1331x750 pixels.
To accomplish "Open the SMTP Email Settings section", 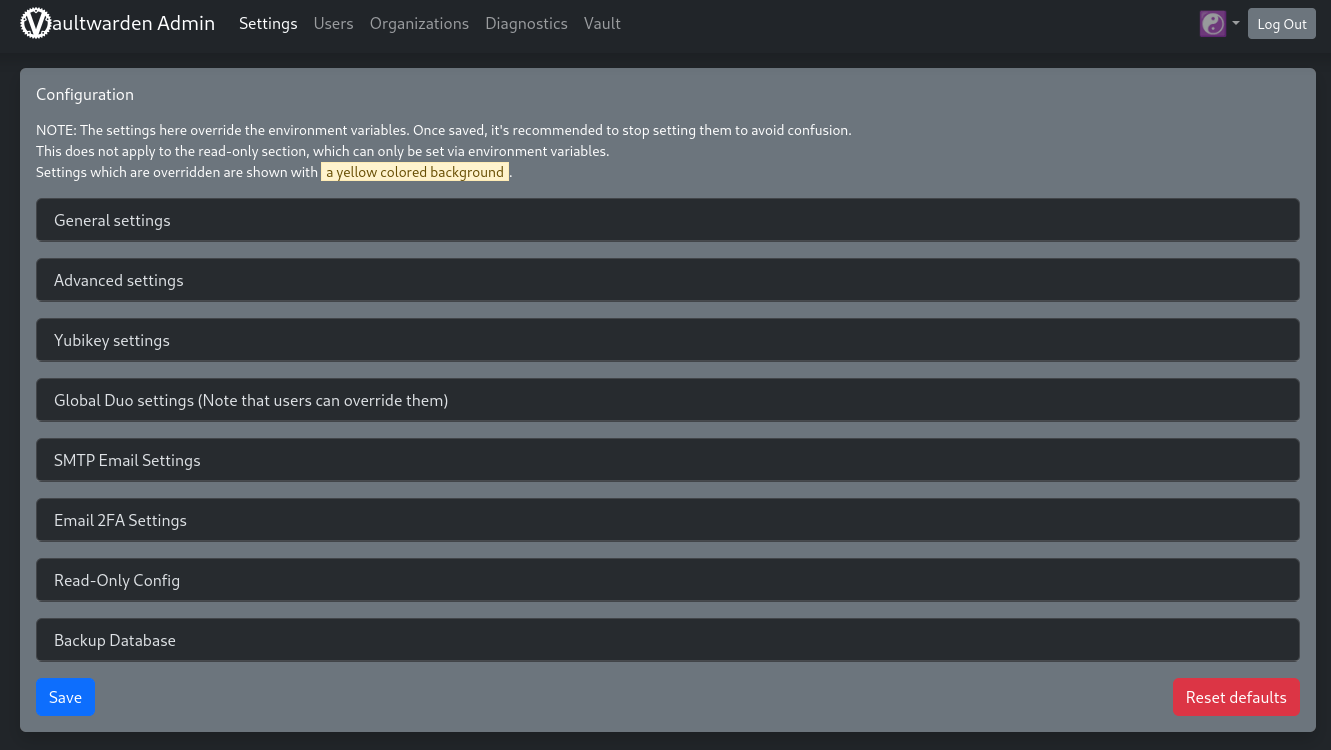I will [x=127, y=460].
